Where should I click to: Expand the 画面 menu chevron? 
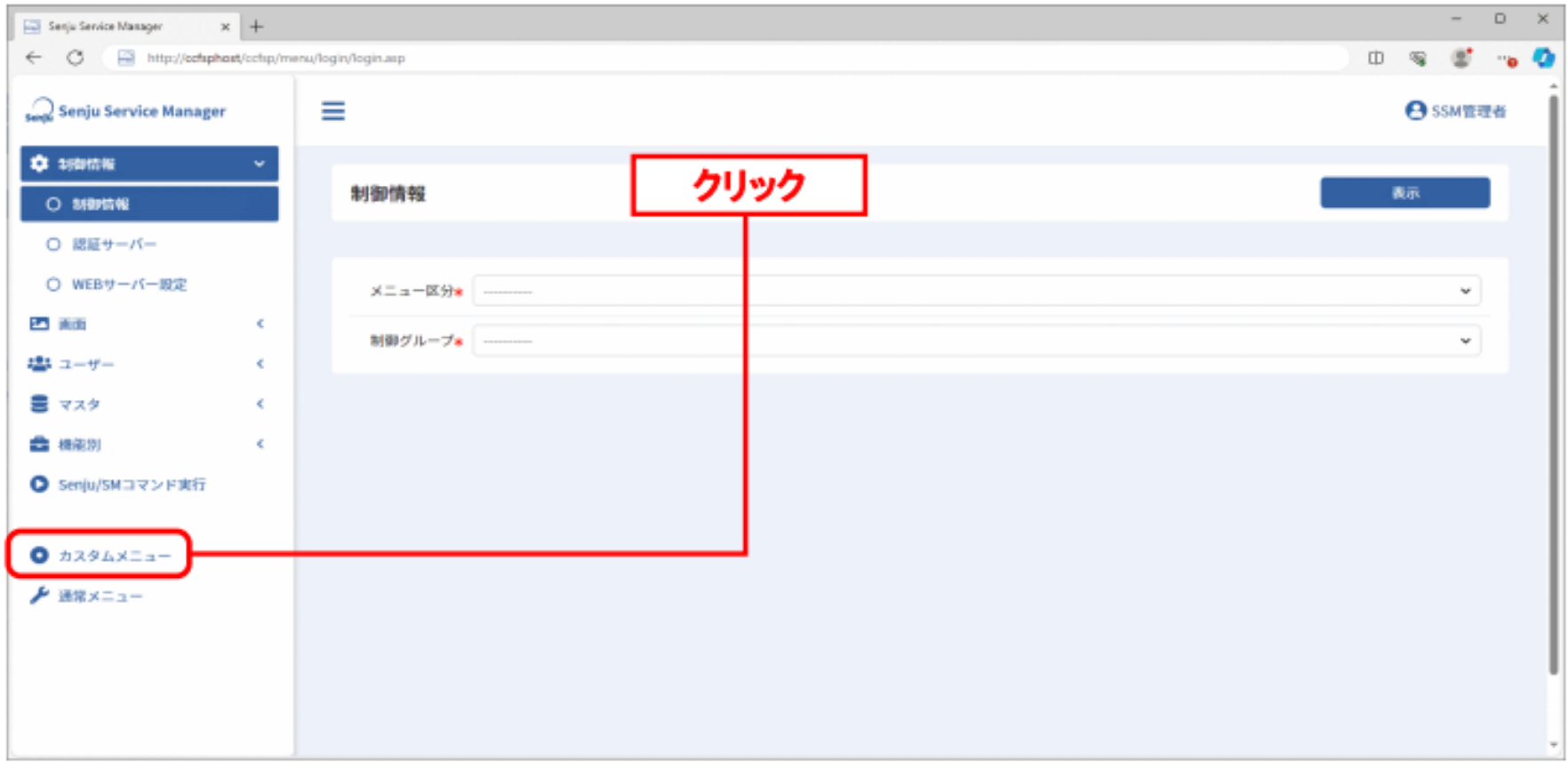tap(260, 324)
